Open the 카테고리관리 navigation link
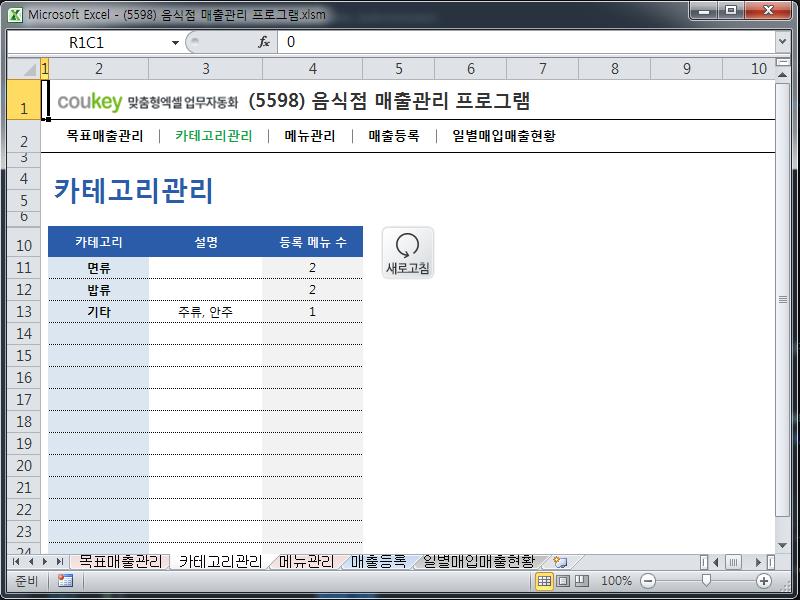The image size is (800, 600). 214,136
